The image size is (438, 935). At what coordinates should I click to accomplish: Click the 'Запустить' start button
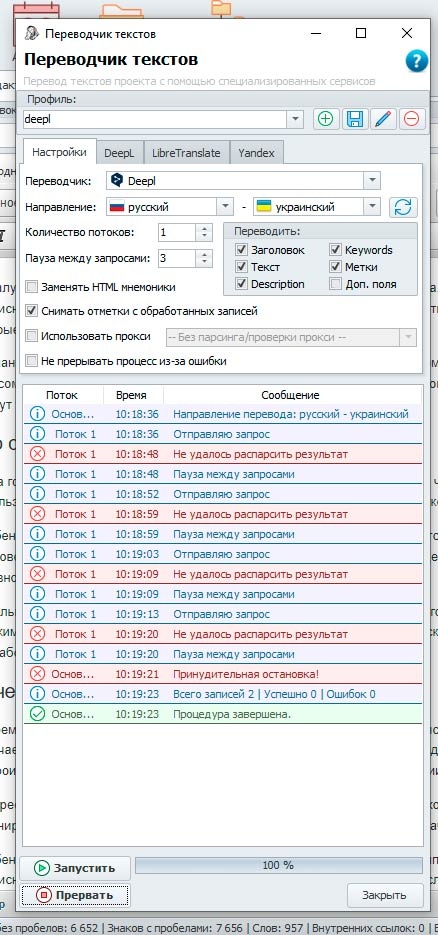click(75, 868)
